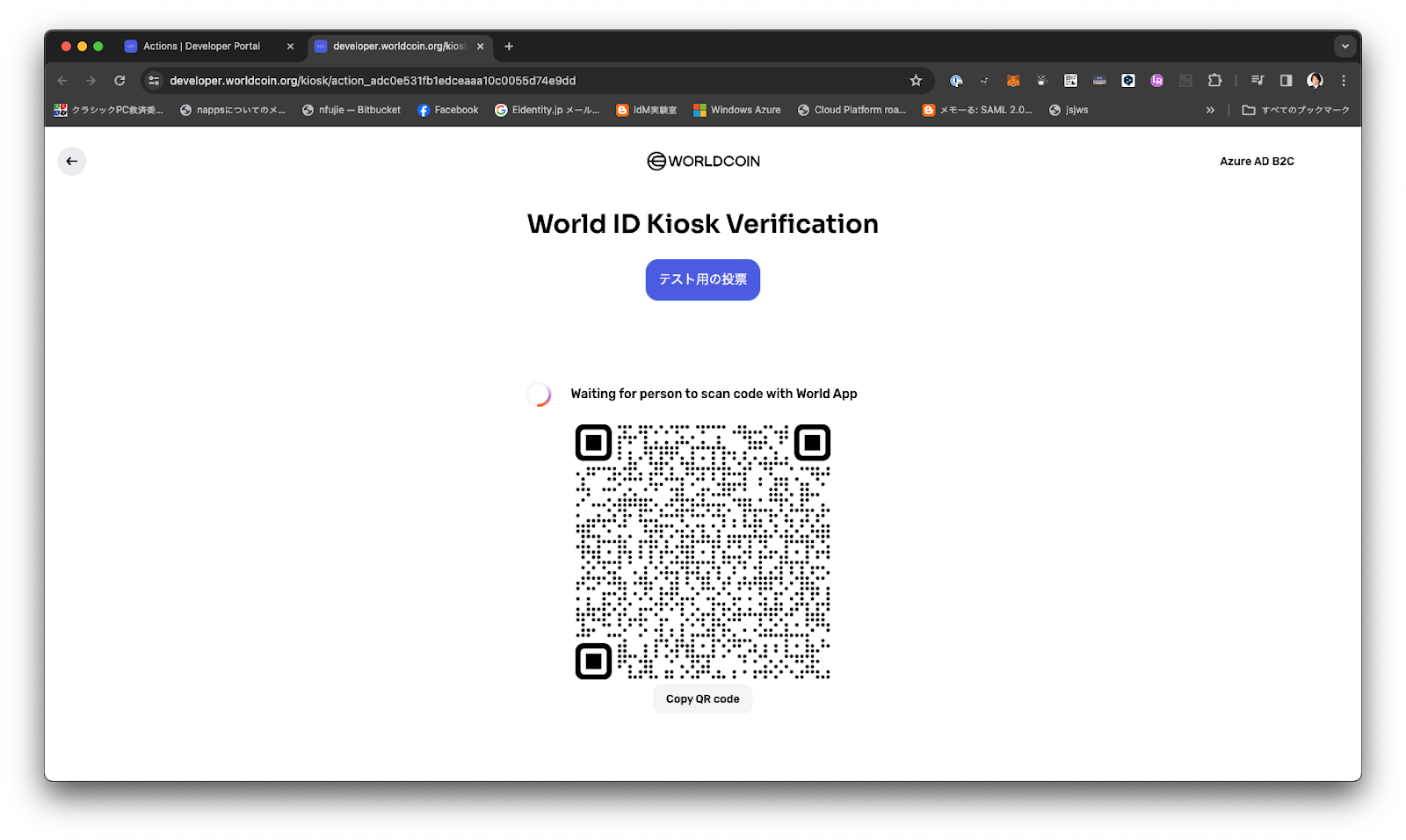Screen dimensions: 1406x840
Task: Open the Chrome three-dot menu
Action: tap(1344, 81)
